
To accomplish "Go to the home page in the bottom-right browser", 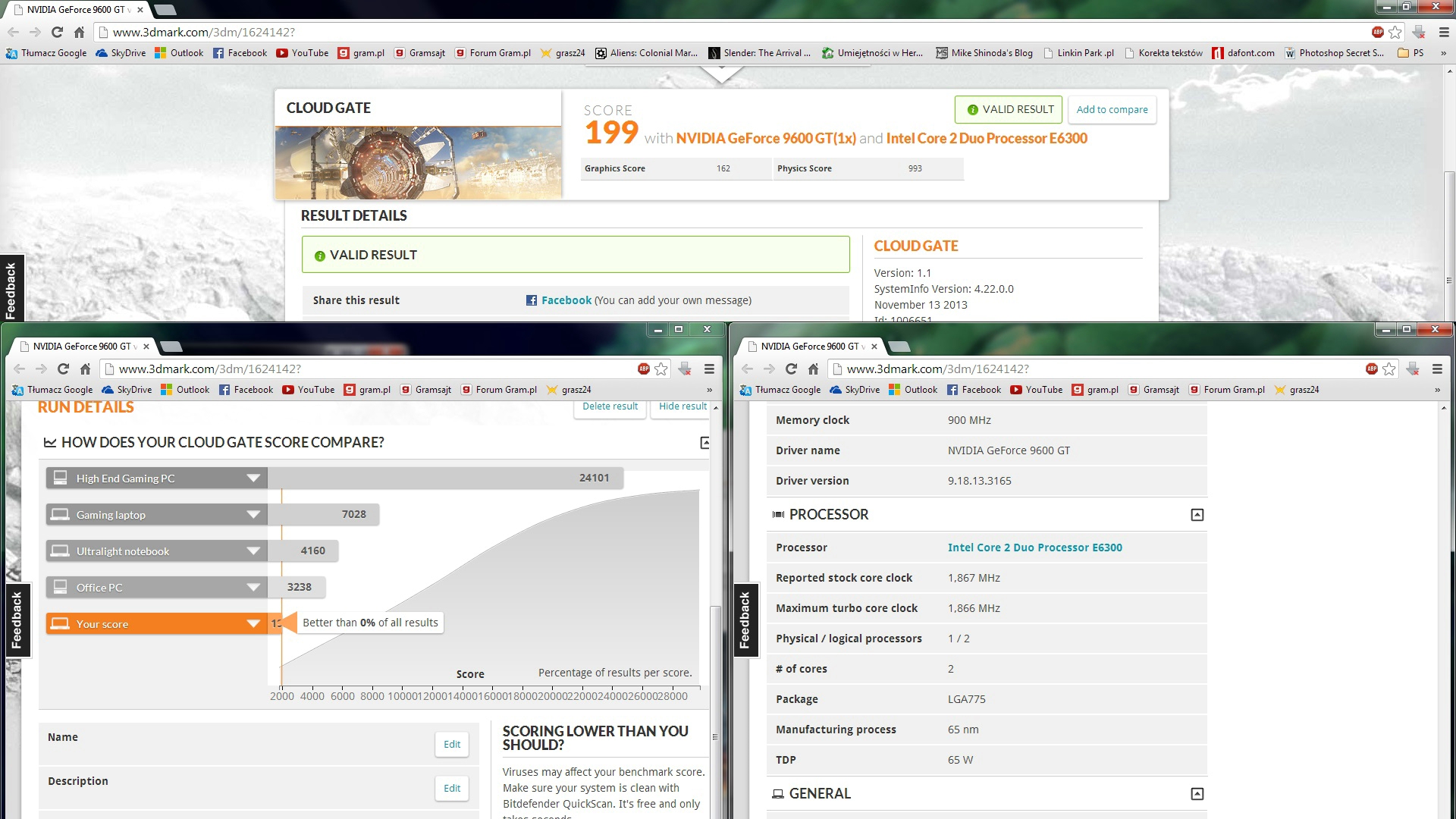I will 813,369.
